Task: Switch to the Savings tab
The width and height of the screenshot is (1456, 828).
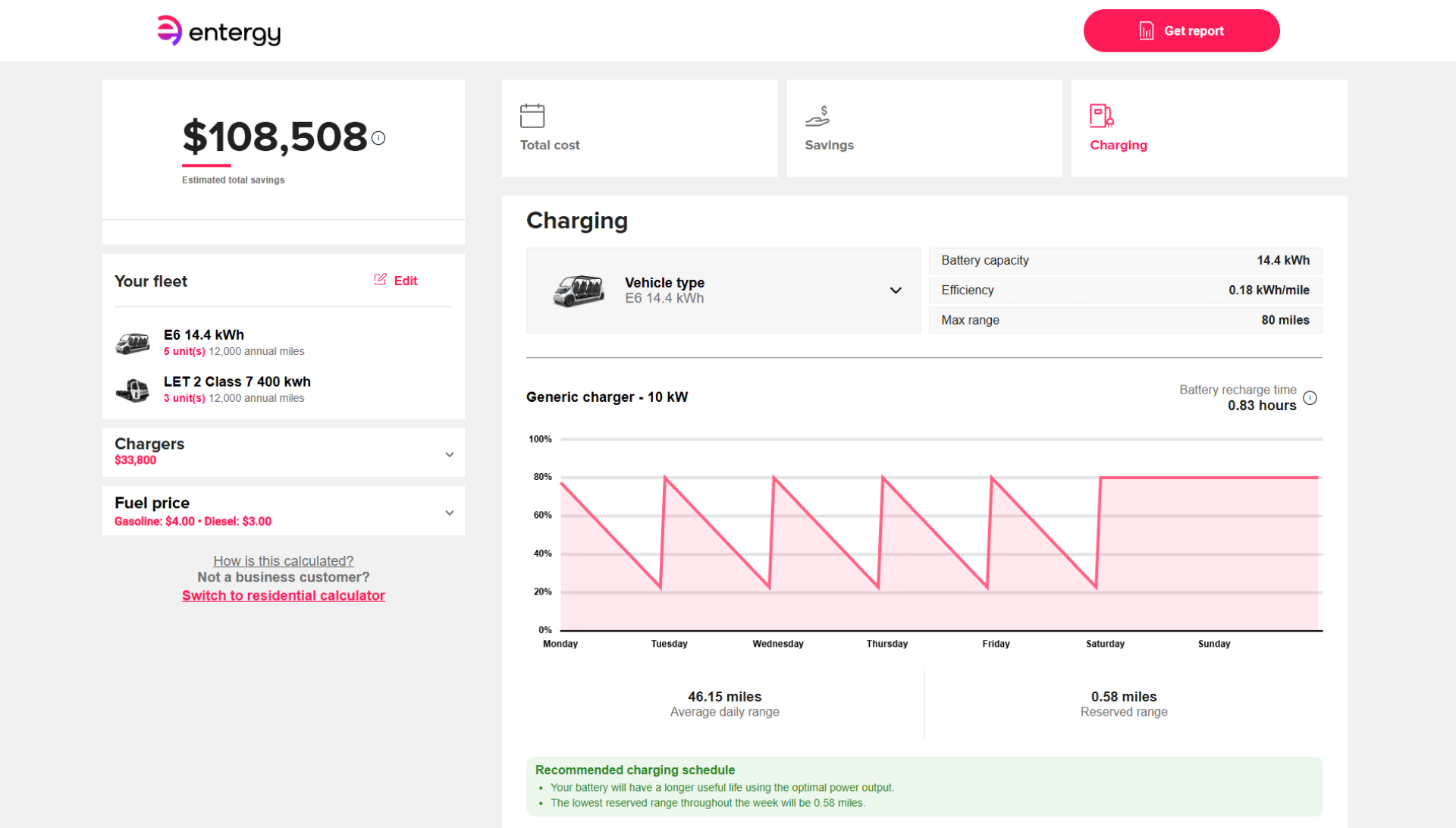Action: (x=924, y=129)
